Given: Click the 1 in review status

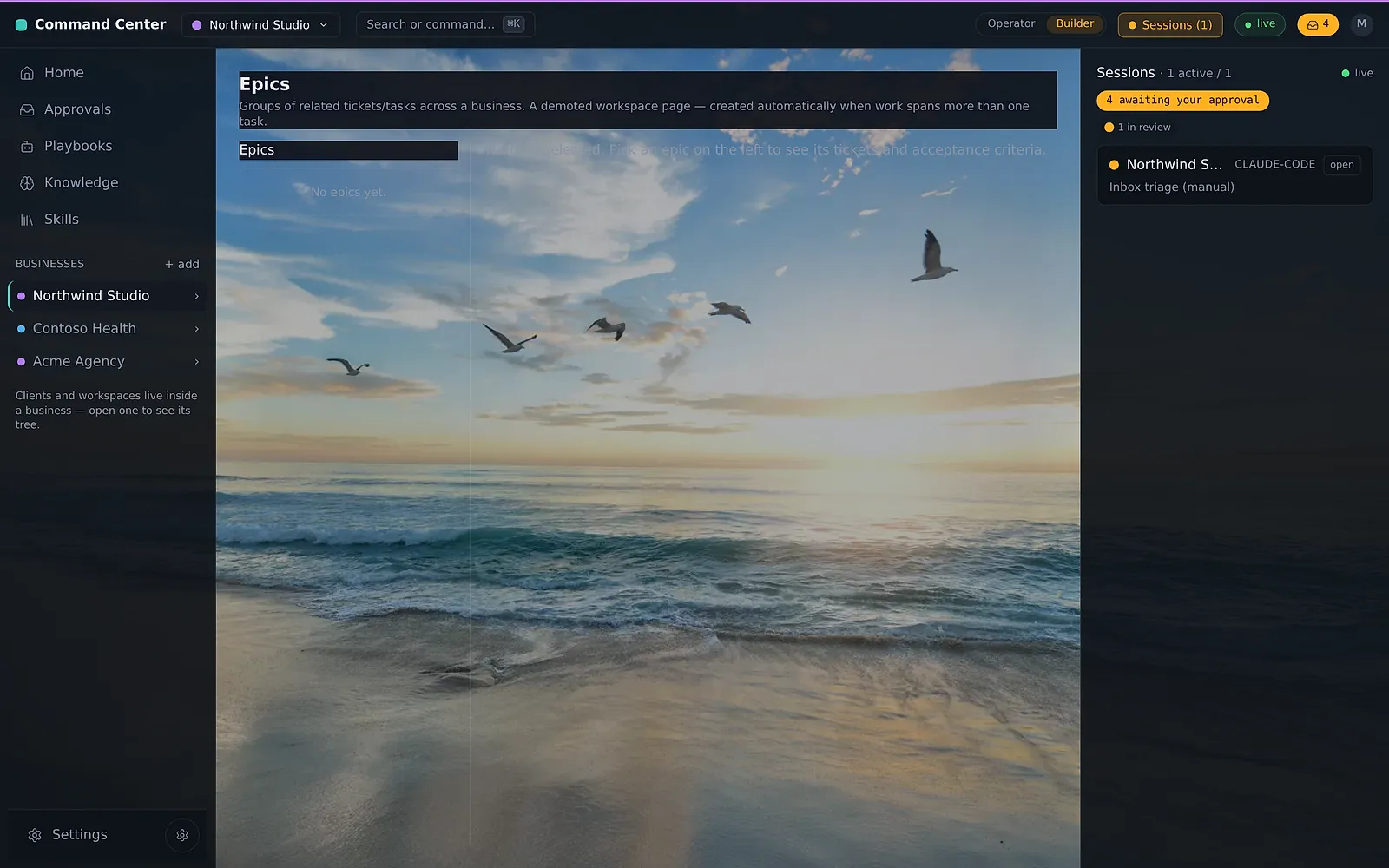Looking at the screenshot, I should 1137,128.
